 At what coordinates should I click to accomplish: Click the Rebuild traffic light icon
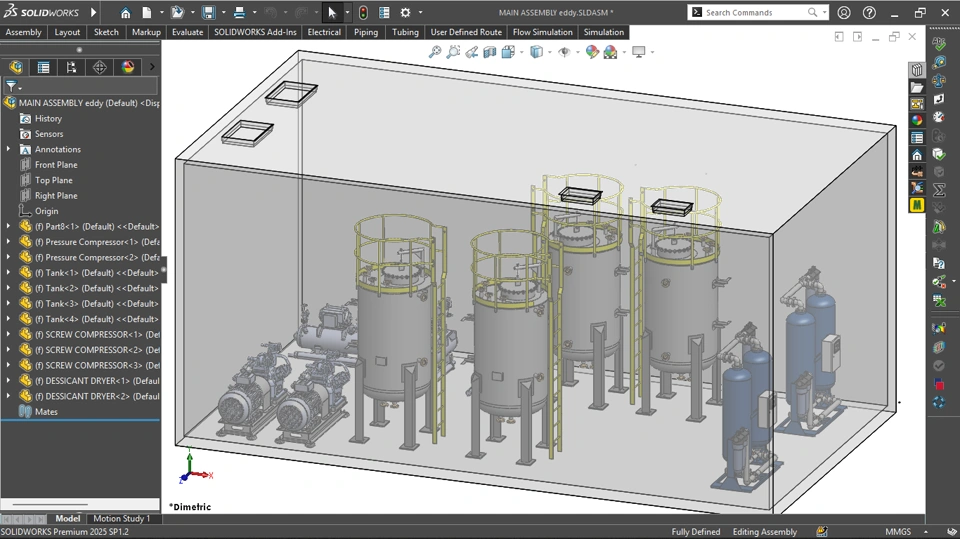pyautogui.click(x=362, y=13)
